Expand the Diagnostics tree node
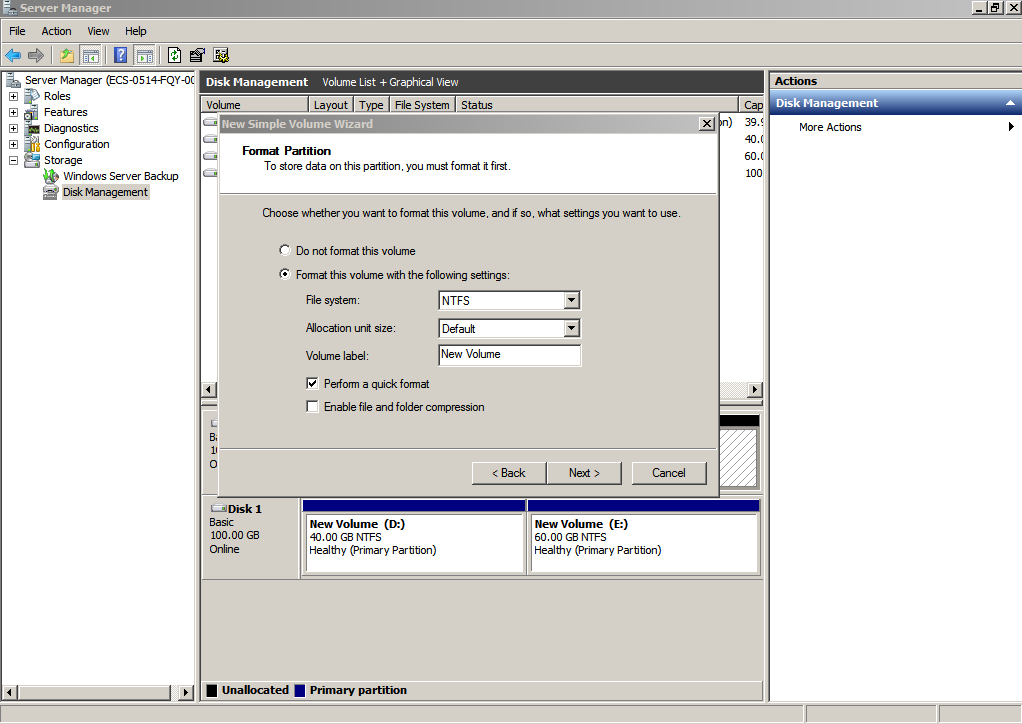Screen dimensions: 1022x724 [13, 128]
